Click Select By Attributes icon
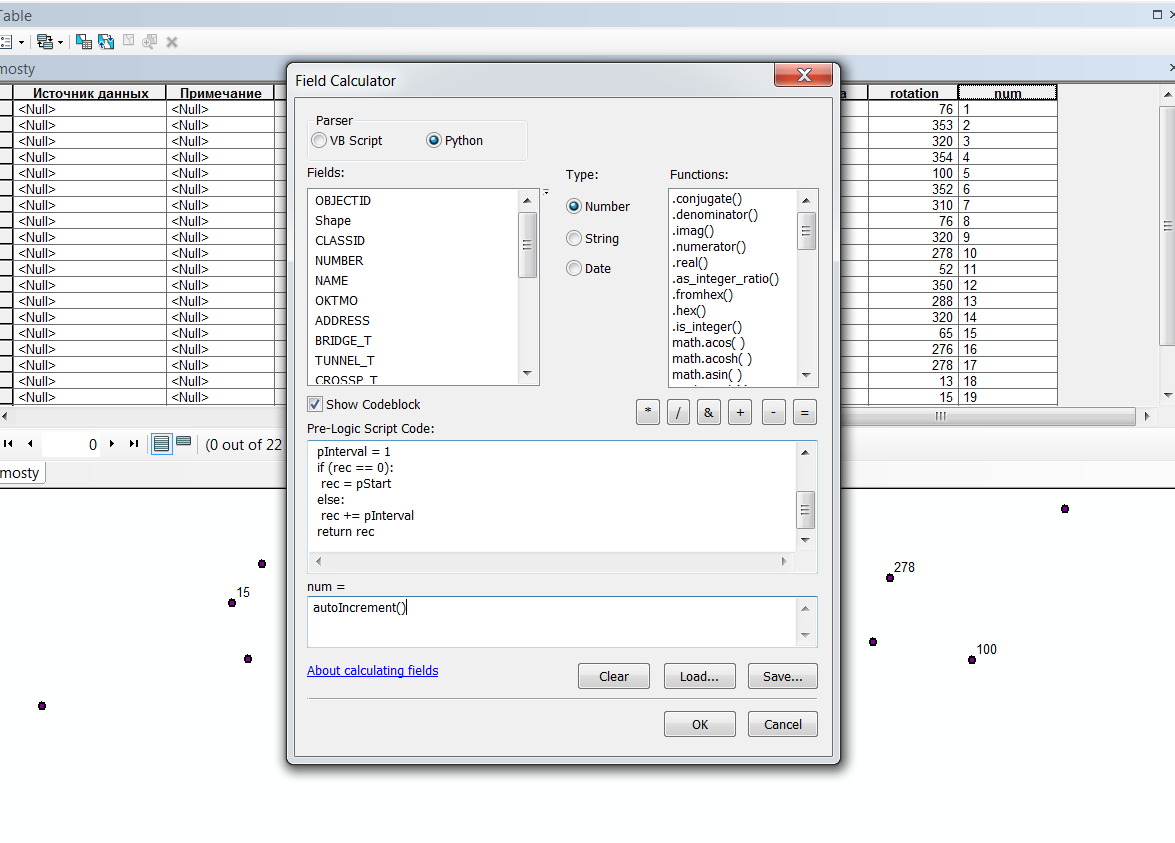 [84, 42]
